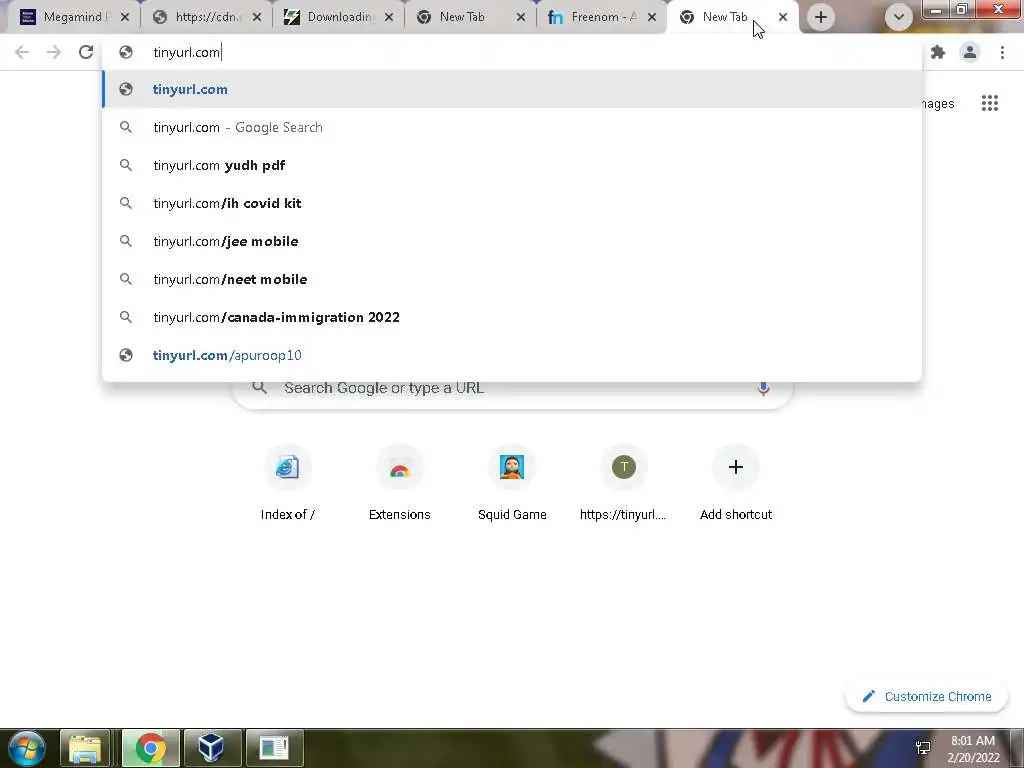Open the Extensions puzzle icon
Viewport: 1024px width, 768px height.
[x=938, y=52]
